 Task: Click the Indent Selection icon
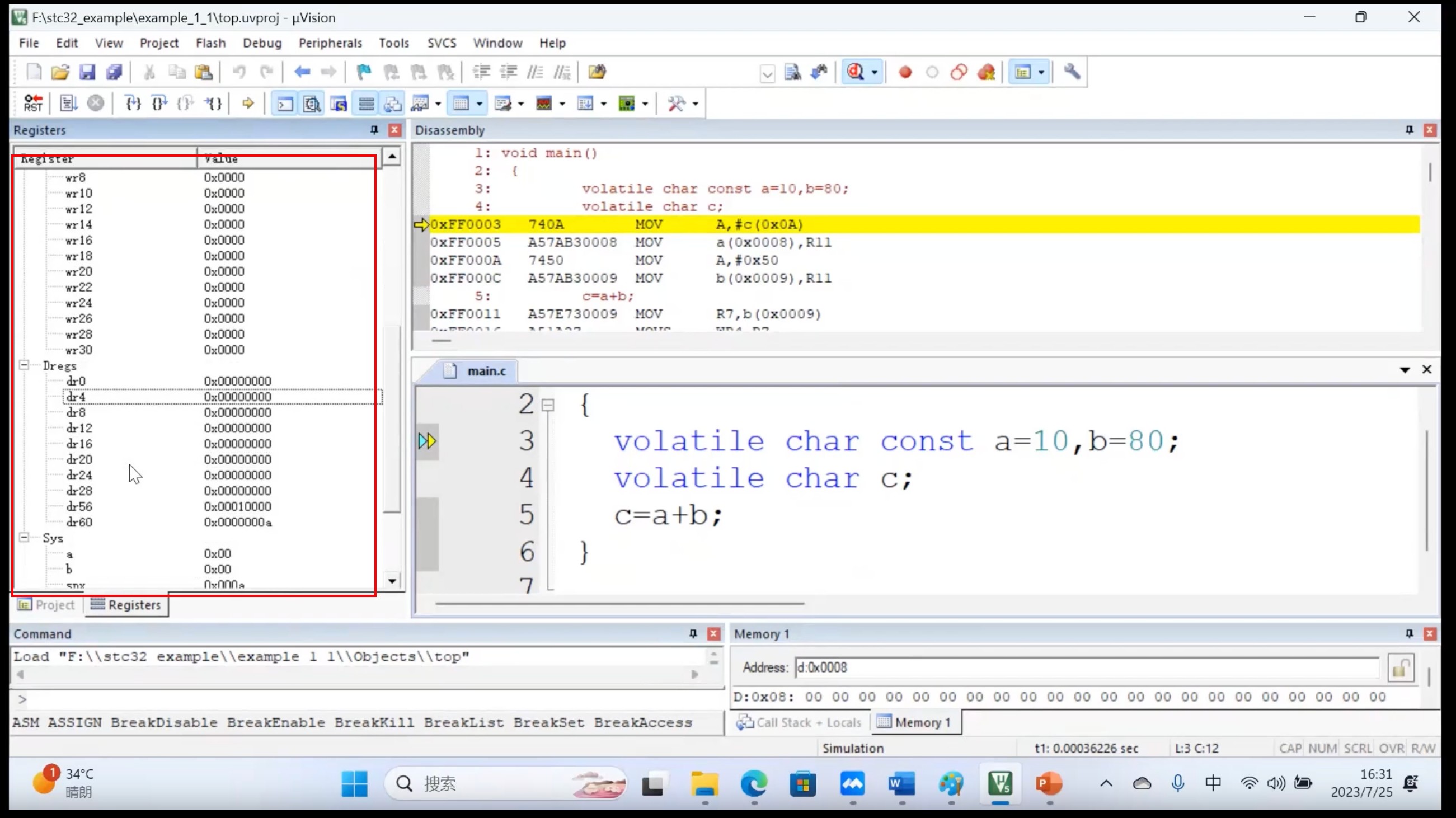481,72
